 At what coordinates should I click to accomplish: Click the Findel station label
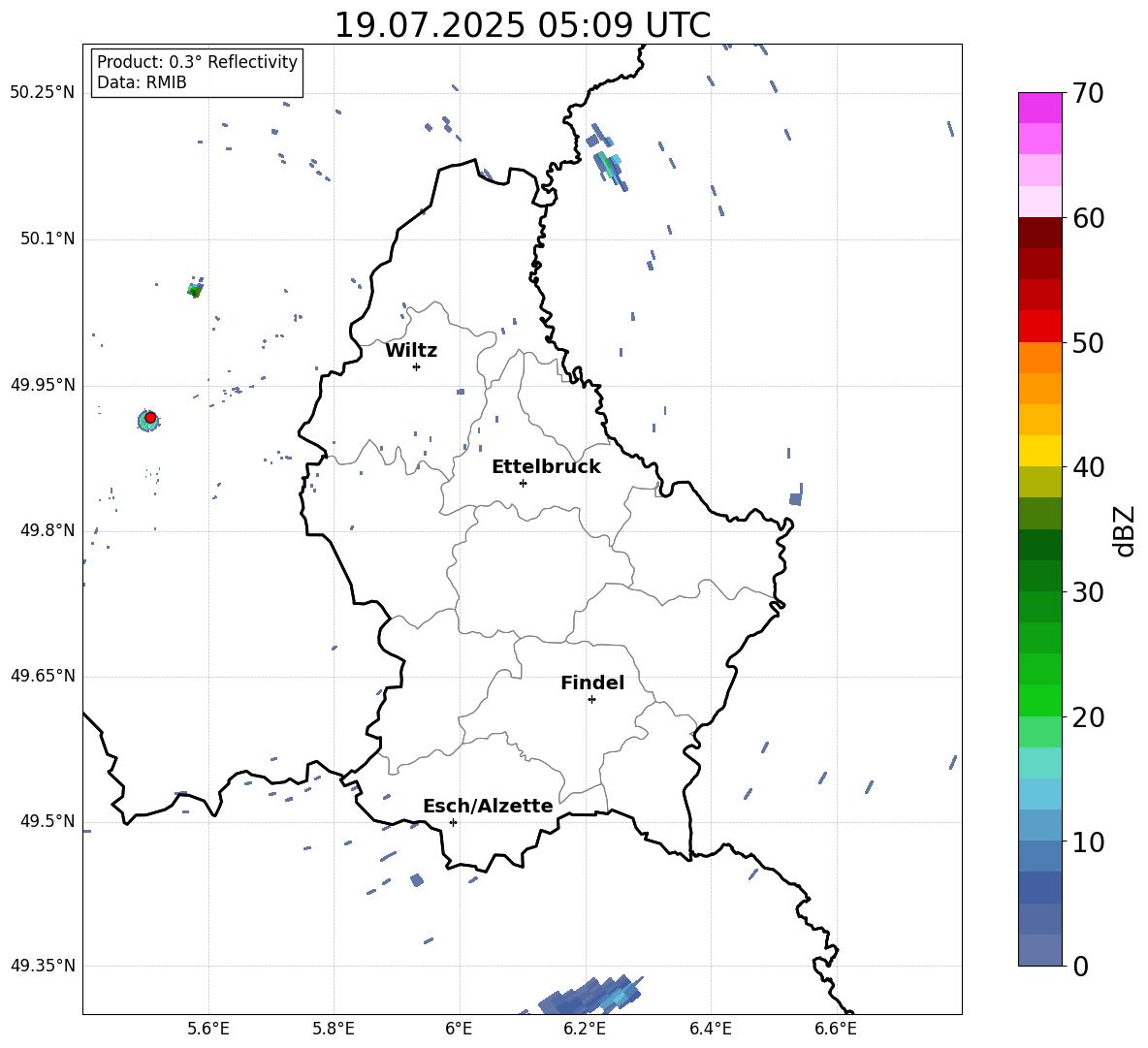click(592, 683)
